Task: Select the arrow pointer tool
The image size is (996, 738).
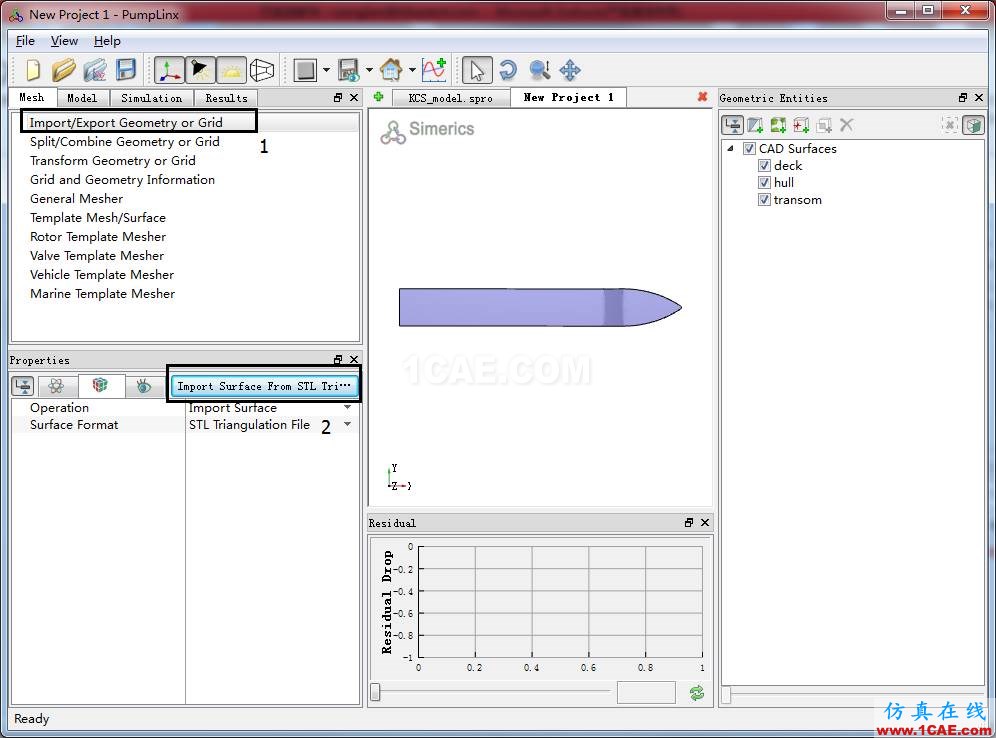Action: click(477, 70)
